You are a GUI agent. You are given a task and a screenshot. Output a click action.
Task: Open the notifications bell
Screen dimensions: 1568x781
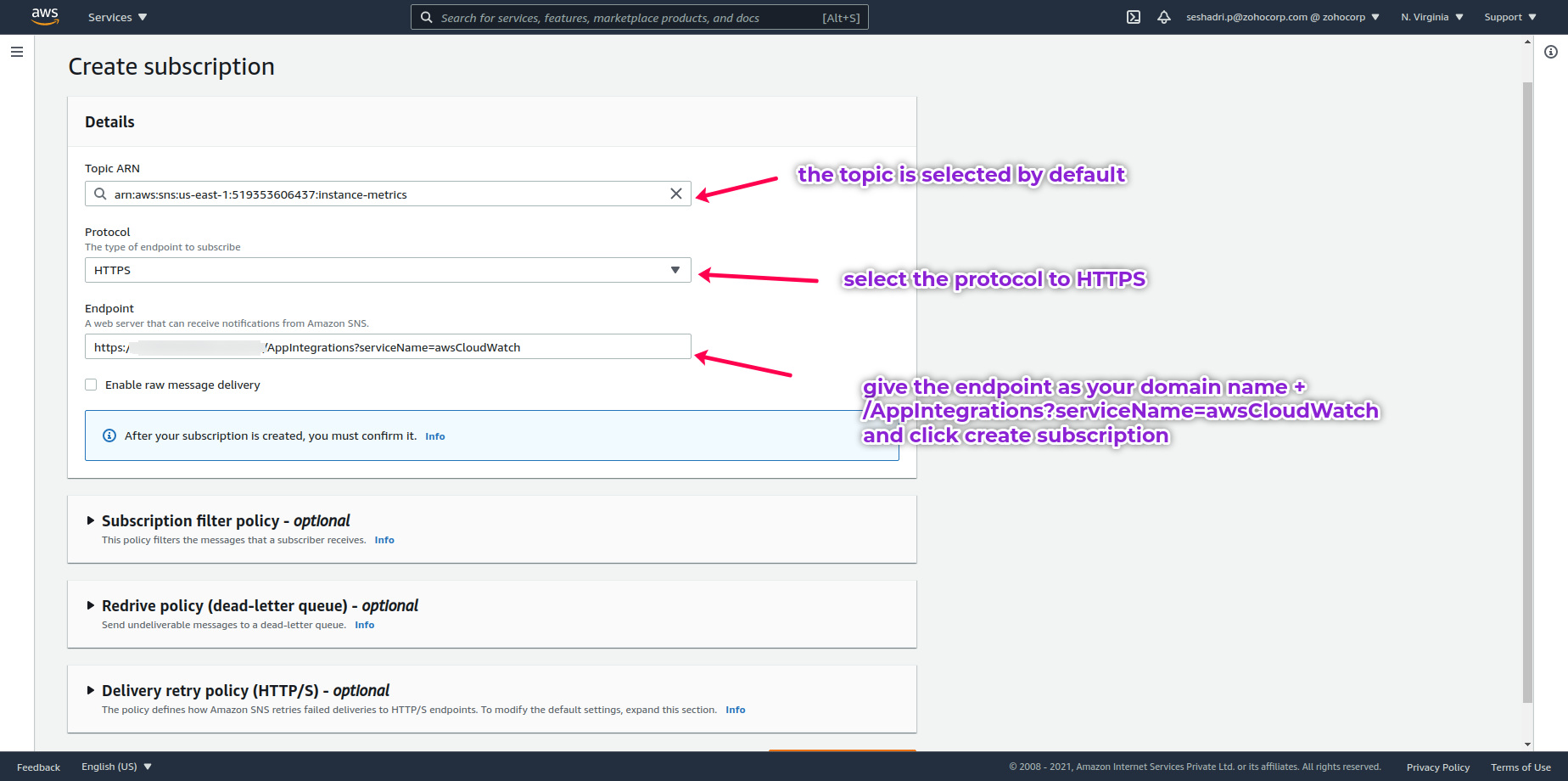pyautogui.click(x=1164, y=17)
